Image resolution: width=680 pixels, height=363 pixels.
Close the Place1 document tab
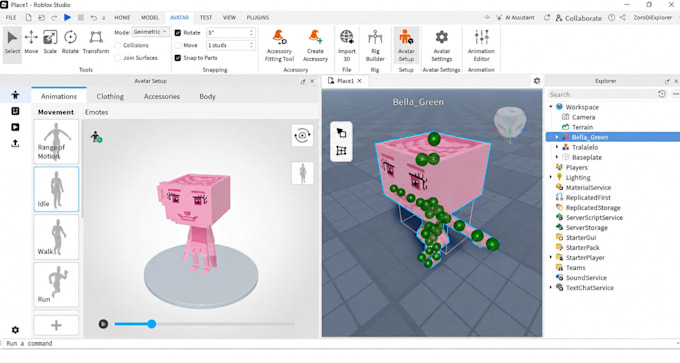(360, 81)
